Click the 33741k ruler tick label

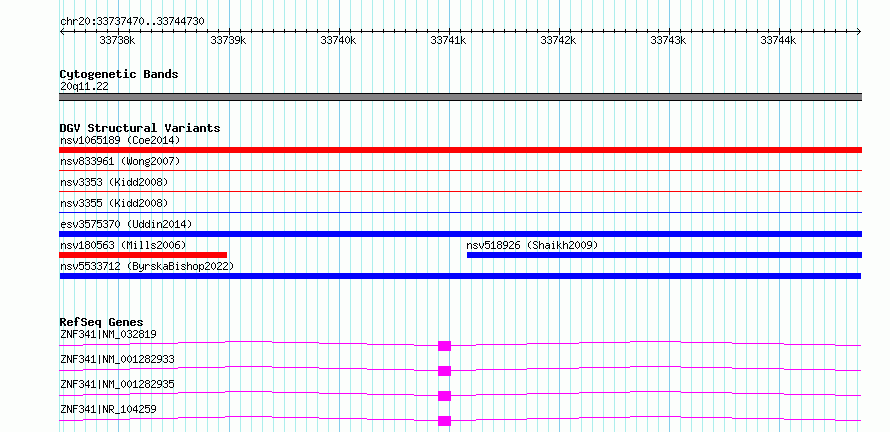coord(448,41)
